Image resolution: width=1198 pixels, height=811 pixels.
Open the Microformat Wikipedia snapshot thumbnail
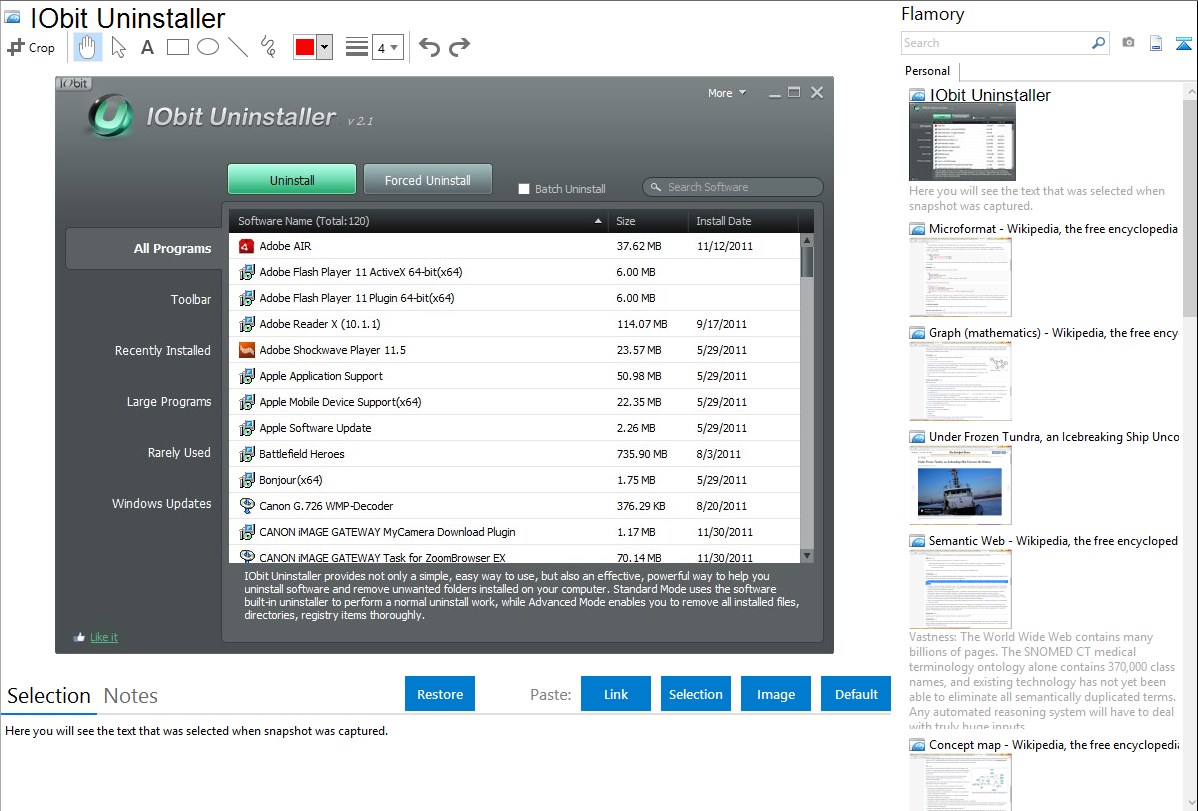pyautogui.click(x=960, y=277)
